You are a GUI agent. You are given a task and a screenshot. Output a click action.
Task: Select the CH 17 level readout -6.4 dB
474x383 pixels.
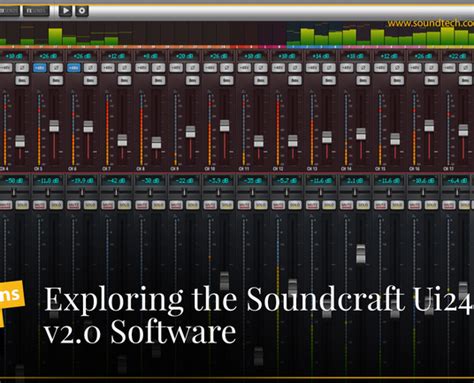tap(457, 181)
